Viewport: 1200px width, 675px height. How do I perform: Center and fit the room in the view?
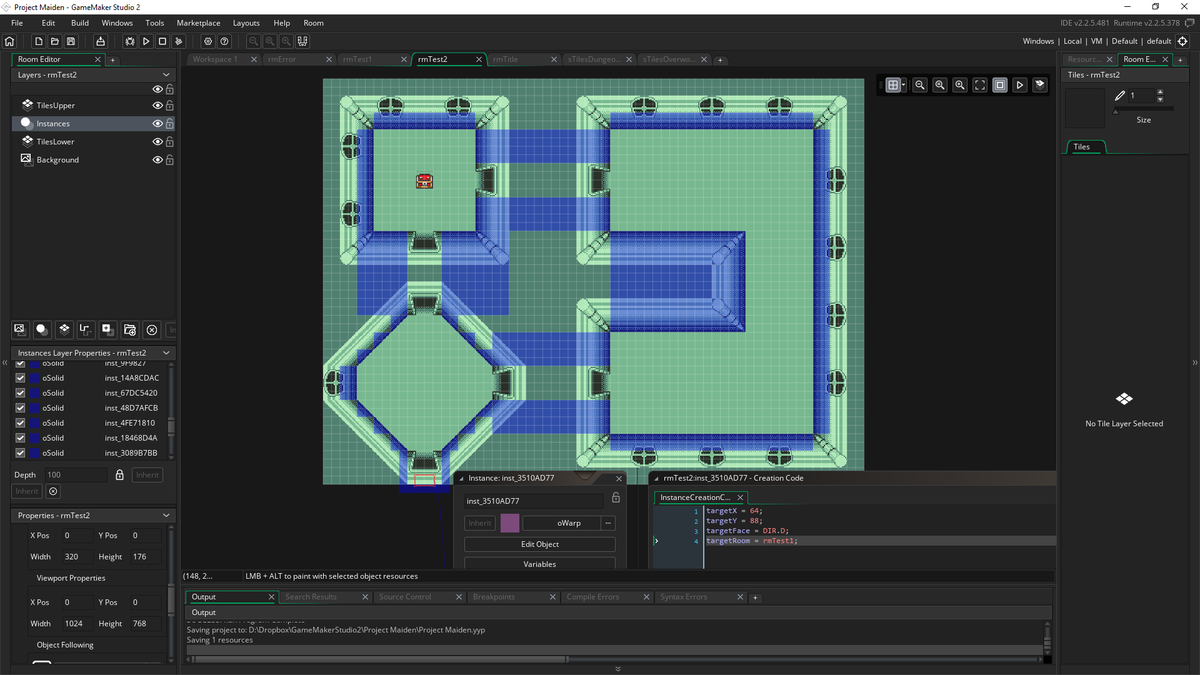tap(980, 85)
